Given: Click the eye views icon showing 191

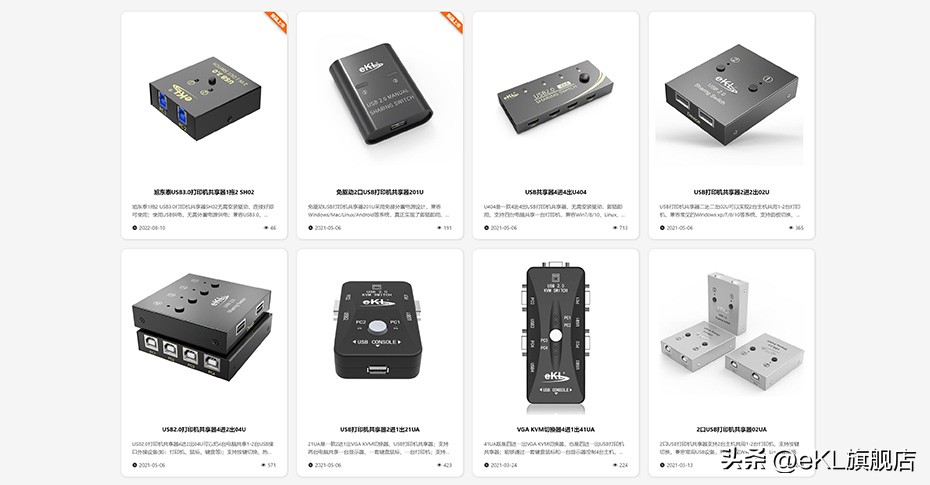Looking at the screenshot, I should coord(439,228).
